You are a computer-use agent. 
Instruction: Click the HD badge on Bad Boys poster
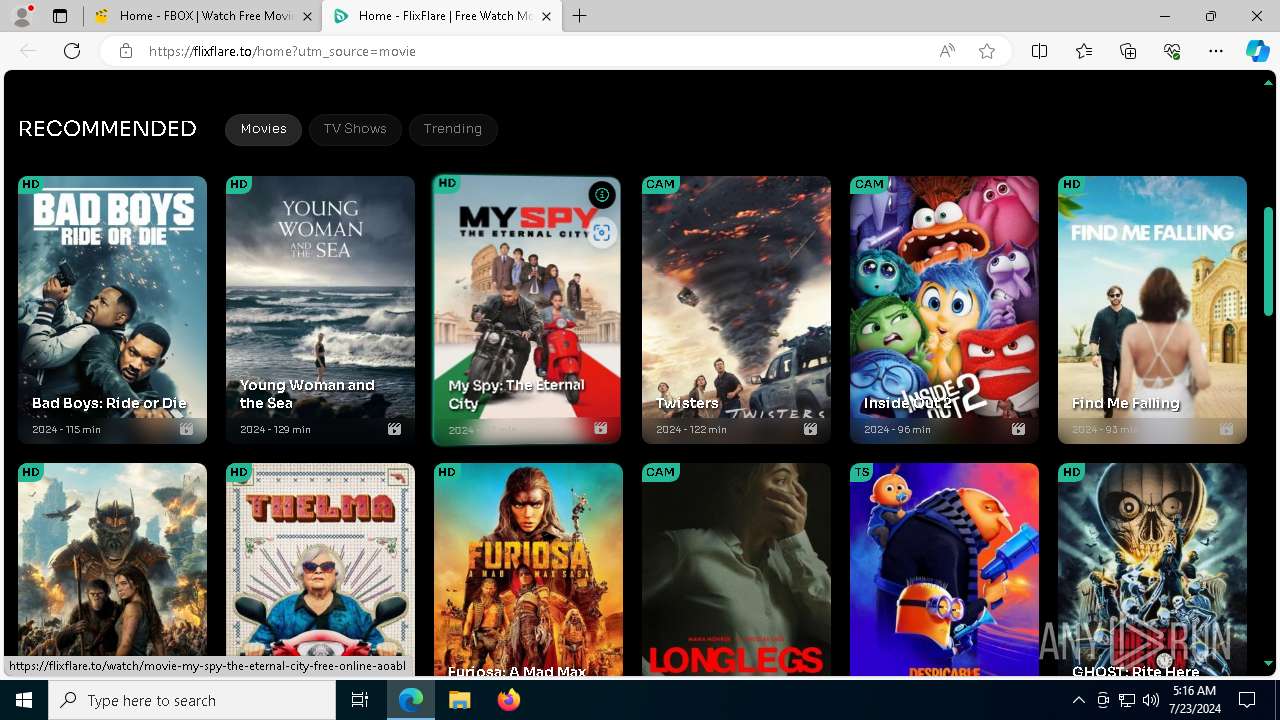[31, 184]
